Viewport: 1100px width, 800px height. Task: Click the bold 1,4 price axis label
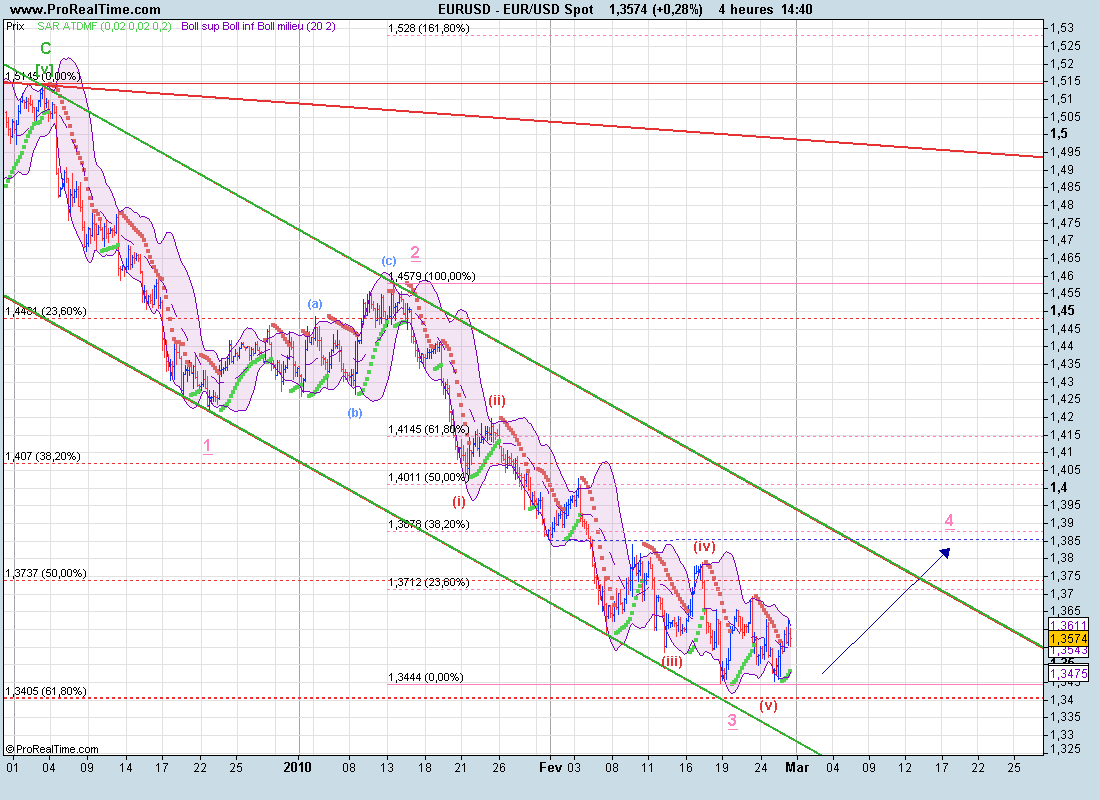coord(1059,488)
